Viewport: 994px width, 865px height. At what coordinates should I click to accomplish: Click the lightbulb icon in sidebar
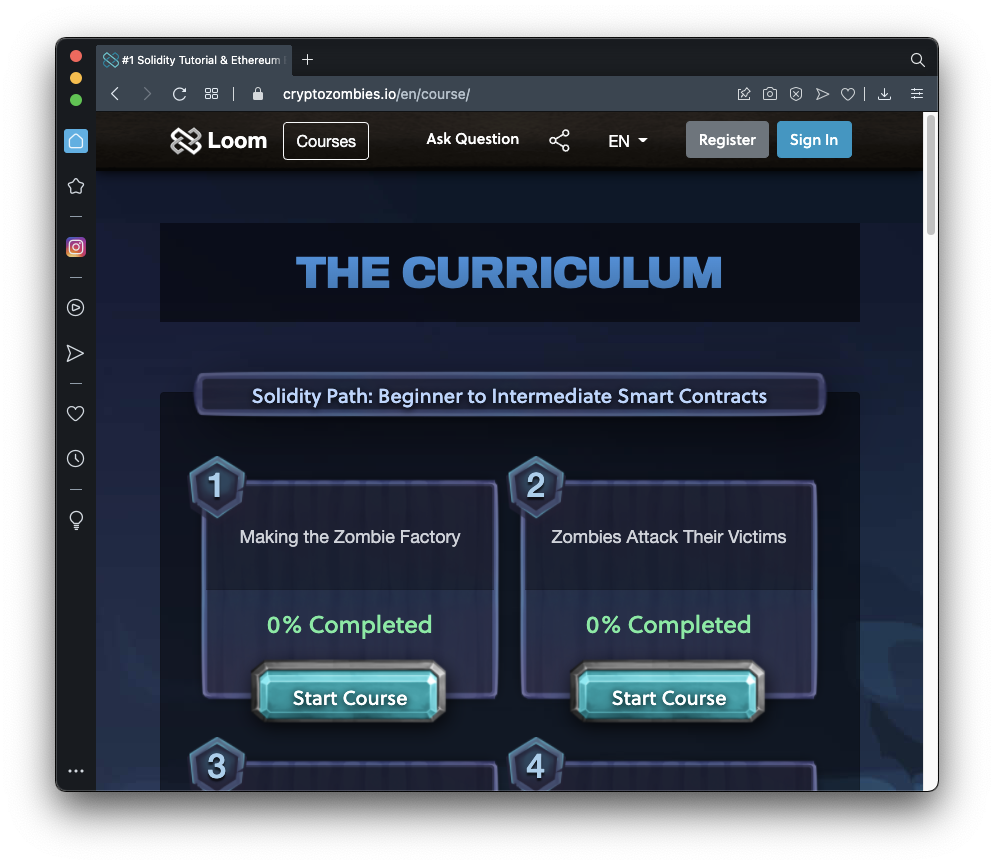pos(75,520)
